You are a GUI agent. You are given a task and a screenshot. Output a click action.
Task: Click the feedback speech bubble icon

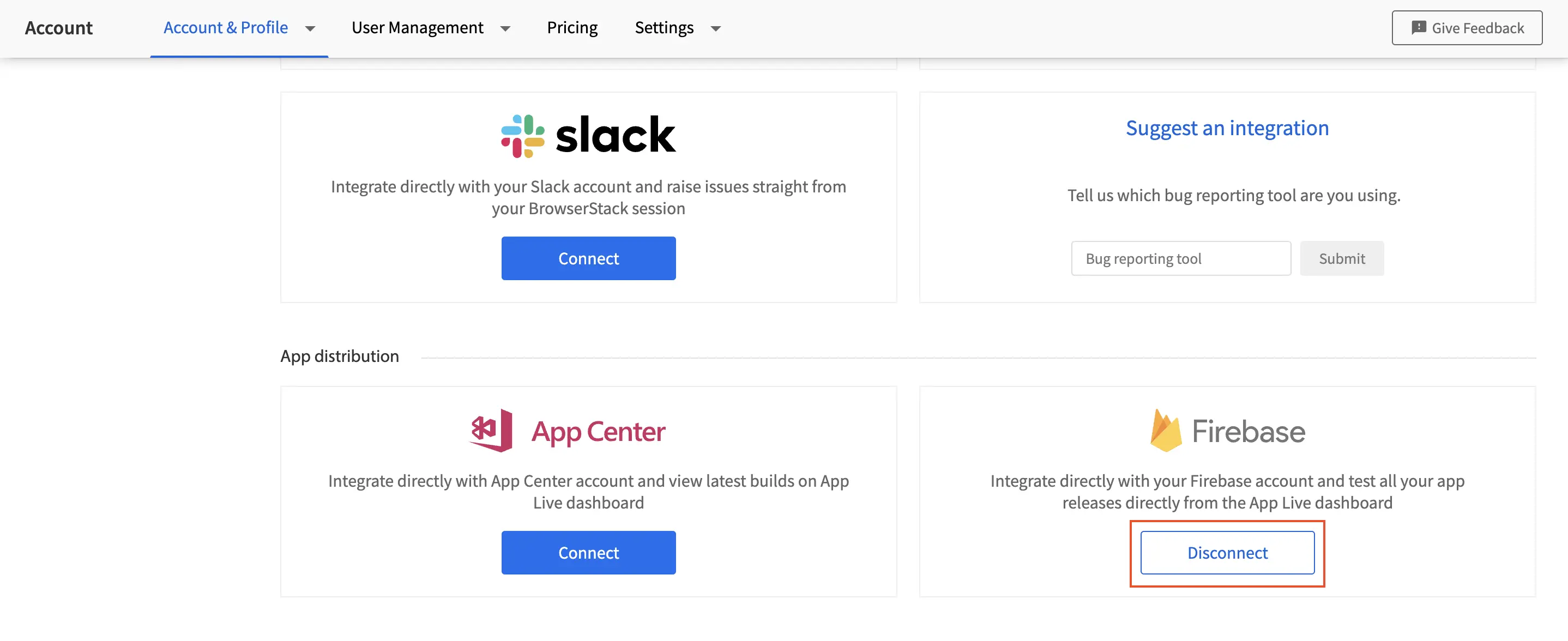[1418, 28]
